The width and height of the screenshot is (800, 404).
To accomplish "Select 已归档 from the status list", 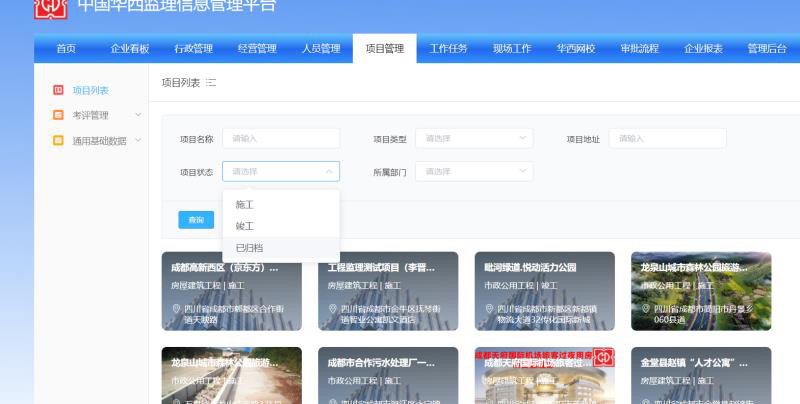I will point(281,248).
